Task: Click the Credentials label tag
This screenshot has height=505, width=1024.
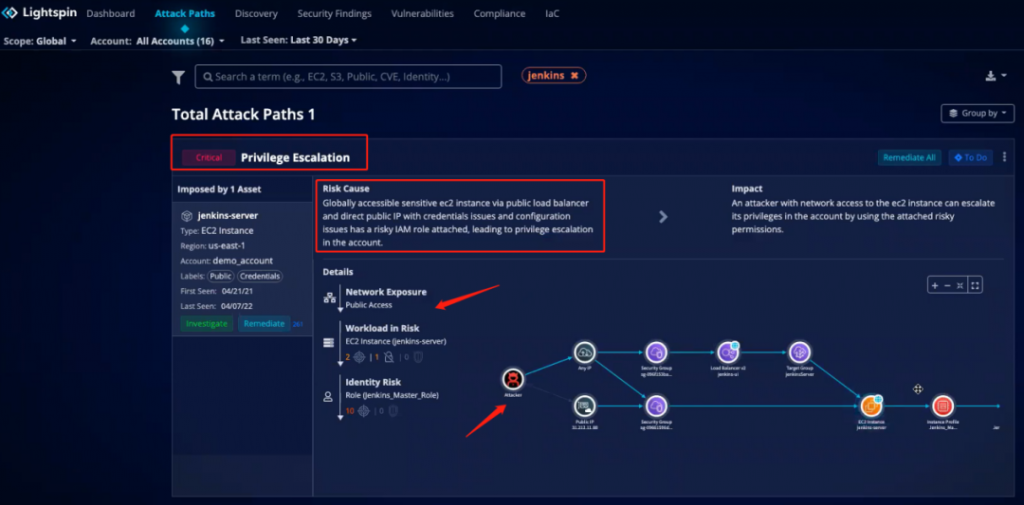Action: pos(260,276)
